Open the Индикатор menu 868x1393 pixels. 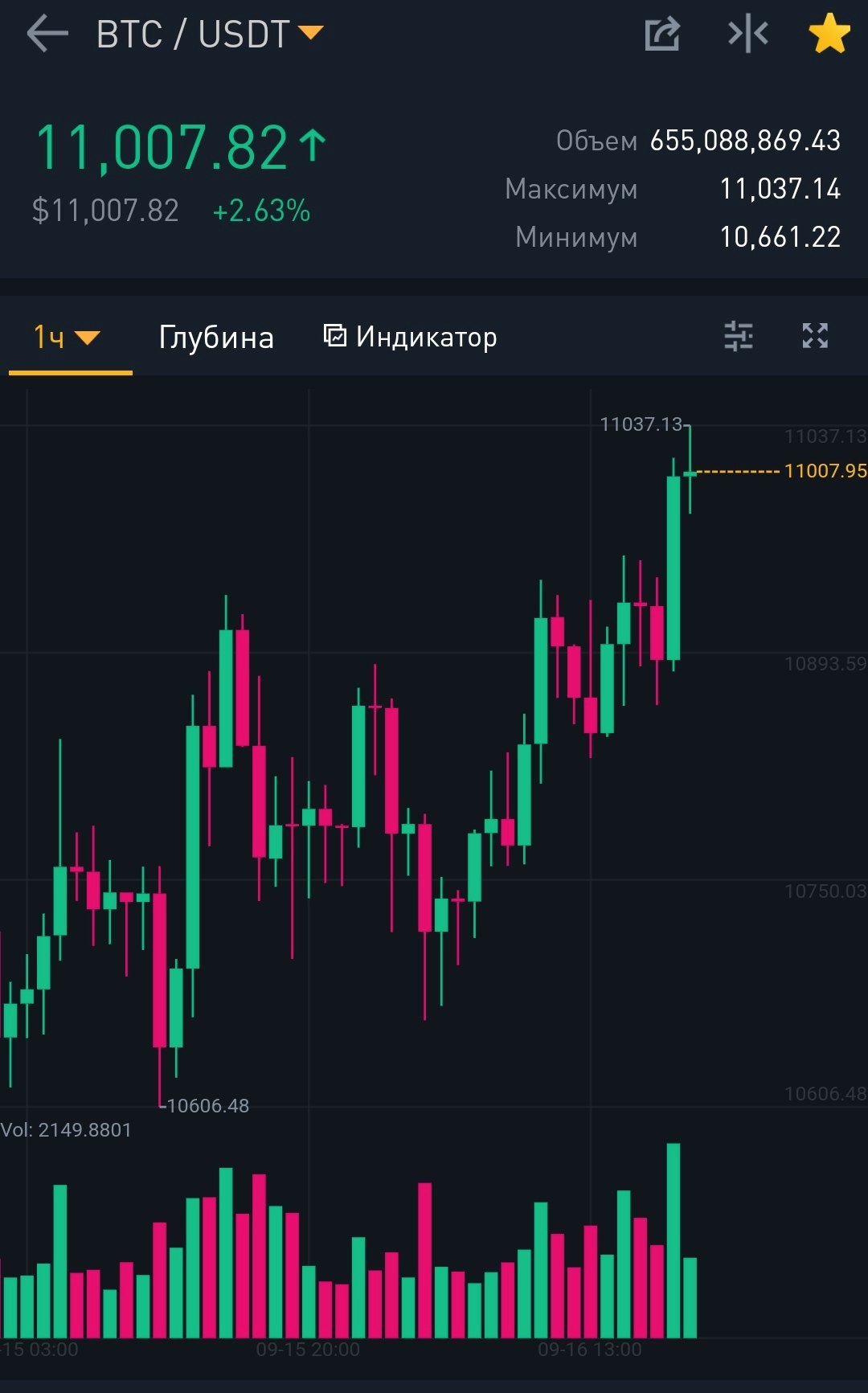coord(410,337)
